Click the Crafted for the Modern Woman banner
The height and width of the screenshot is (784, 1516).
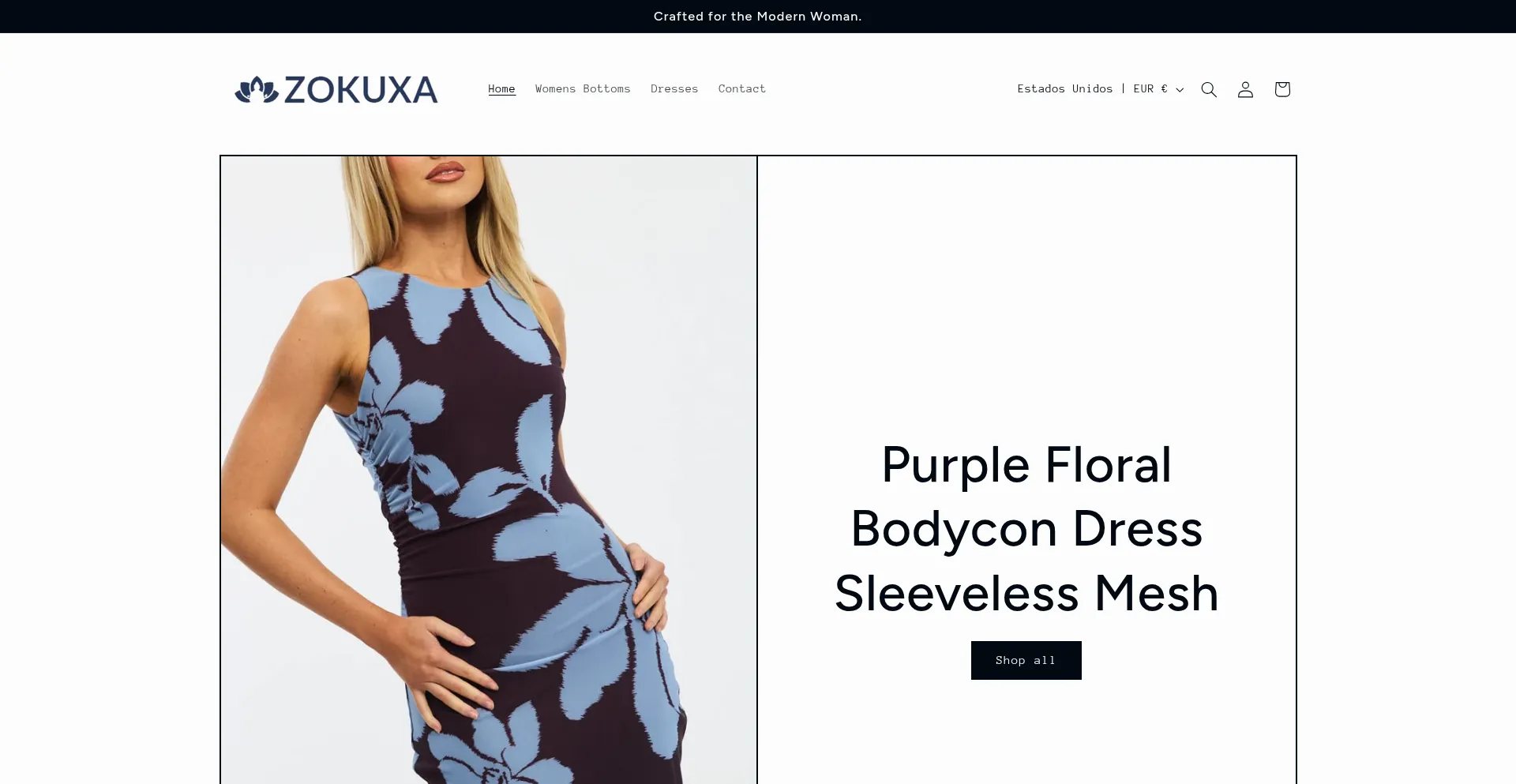pyautogui.click(x=757, y=17)
